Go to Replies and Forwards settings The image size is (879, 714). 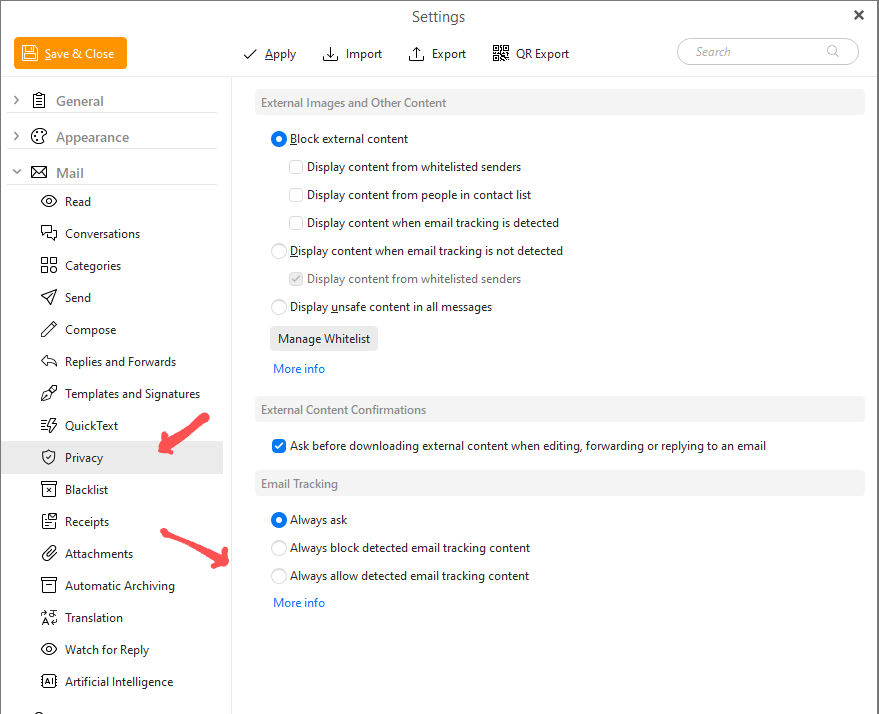pyautogui.click(x=120, y=362)
